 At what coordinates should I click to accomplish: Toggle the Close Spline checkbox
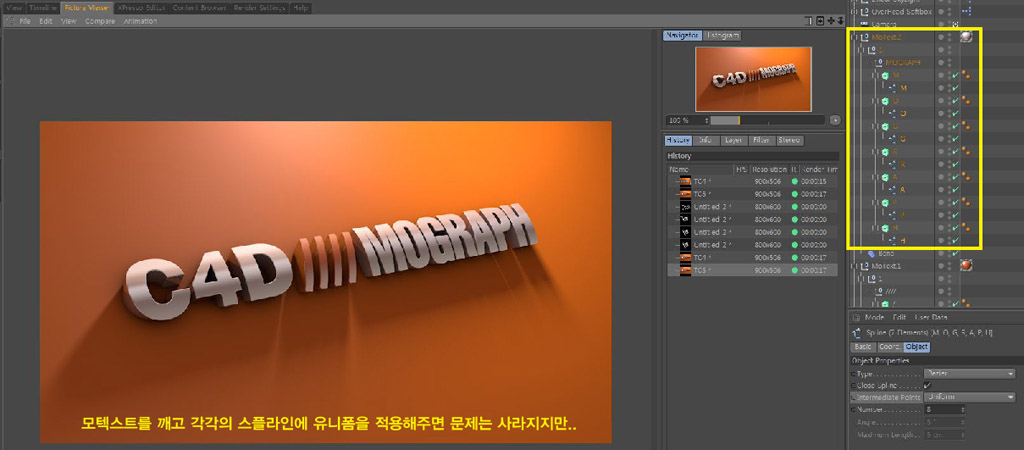tap(928, 385)
